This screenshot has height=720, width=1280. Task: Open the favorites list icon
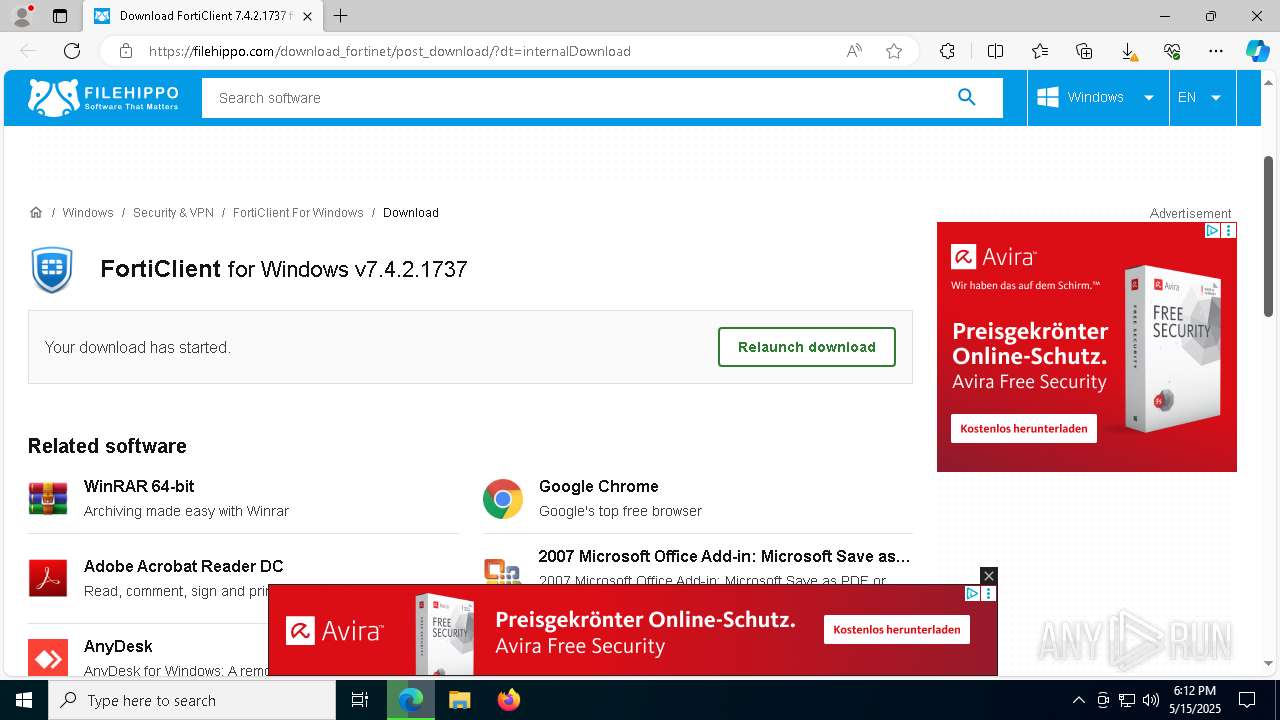(x=1040, y=51)
